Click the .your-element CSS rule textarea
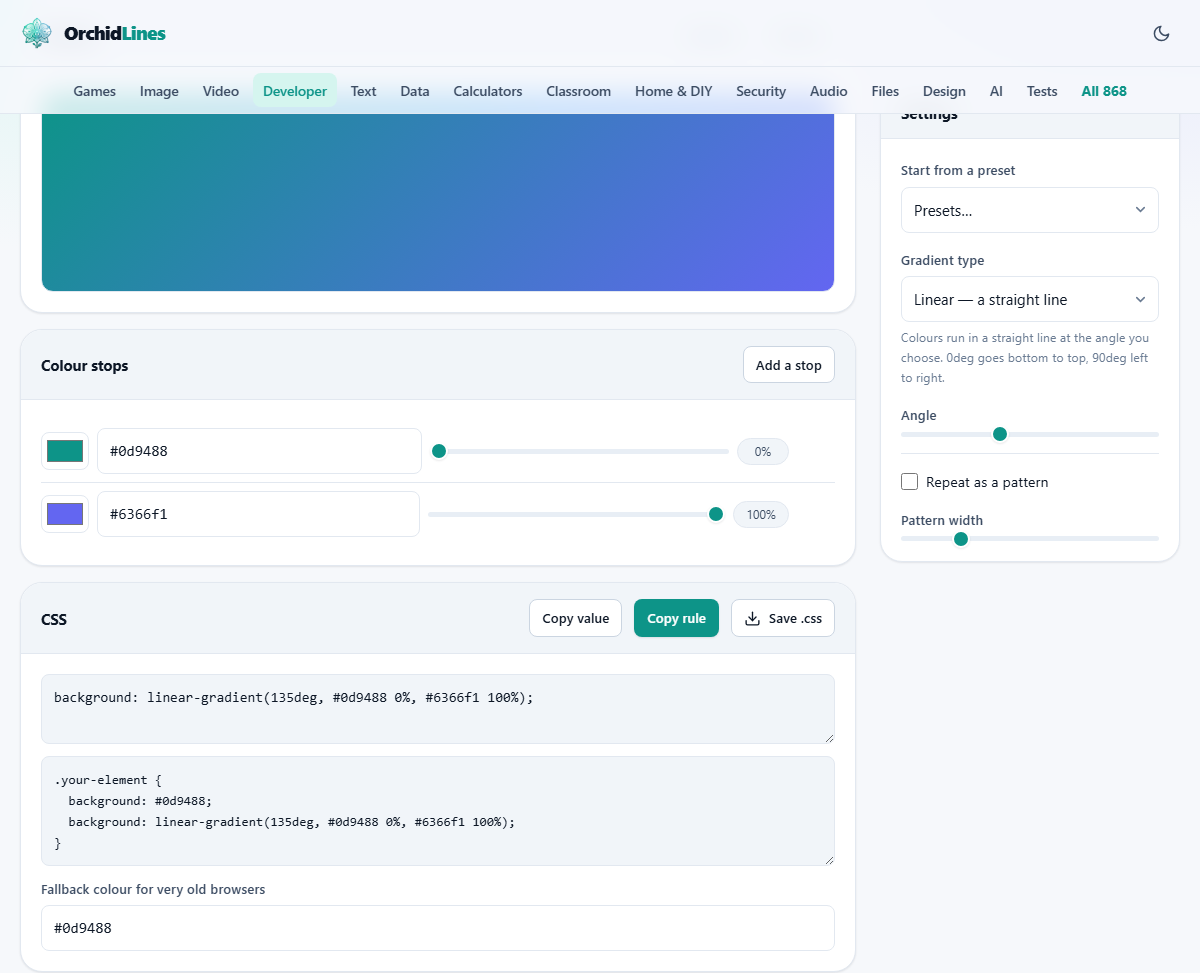 click(x=438, y=811)
